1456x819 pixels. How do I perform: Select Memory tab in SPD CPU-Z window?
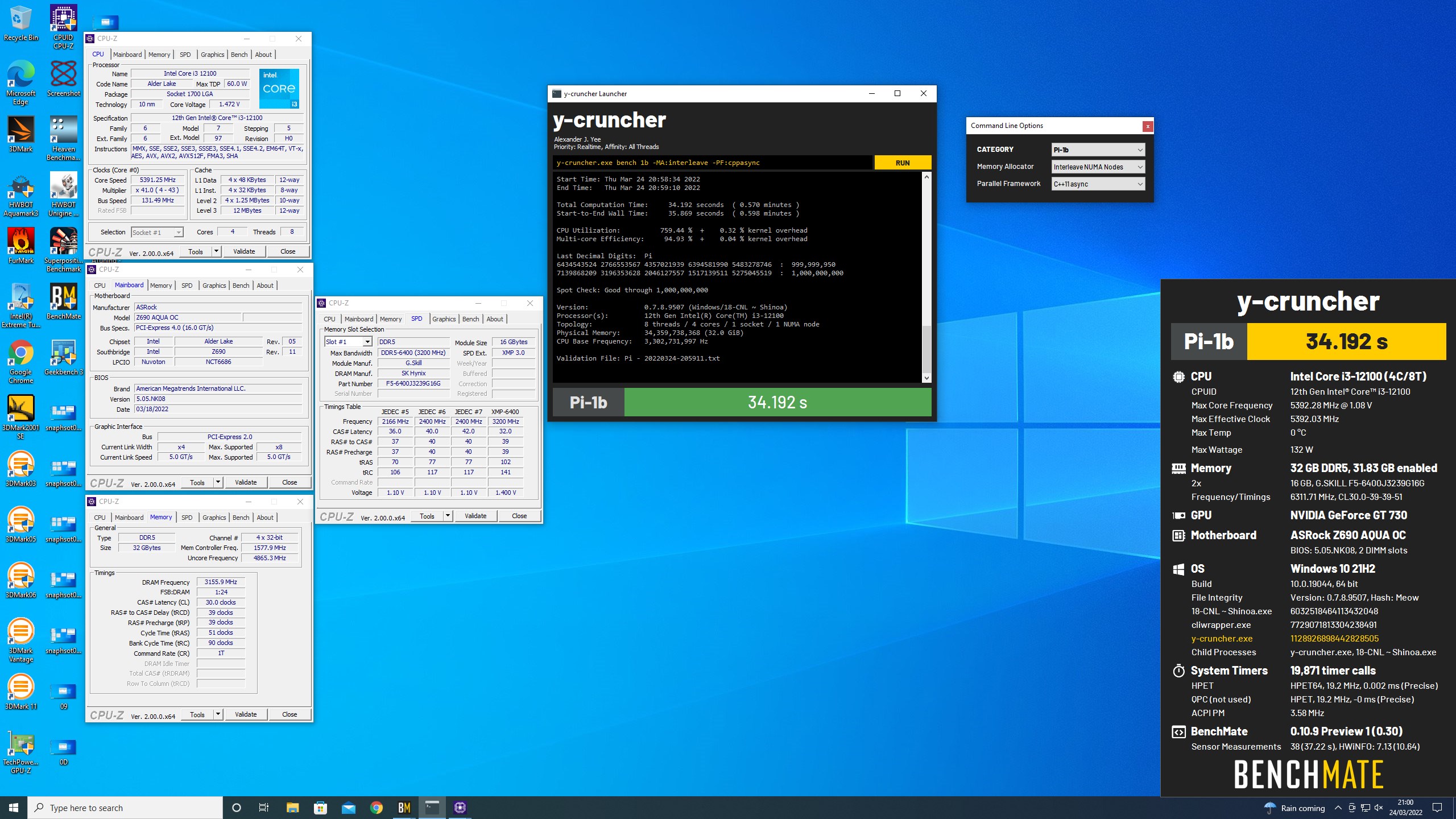coord(391,319)
